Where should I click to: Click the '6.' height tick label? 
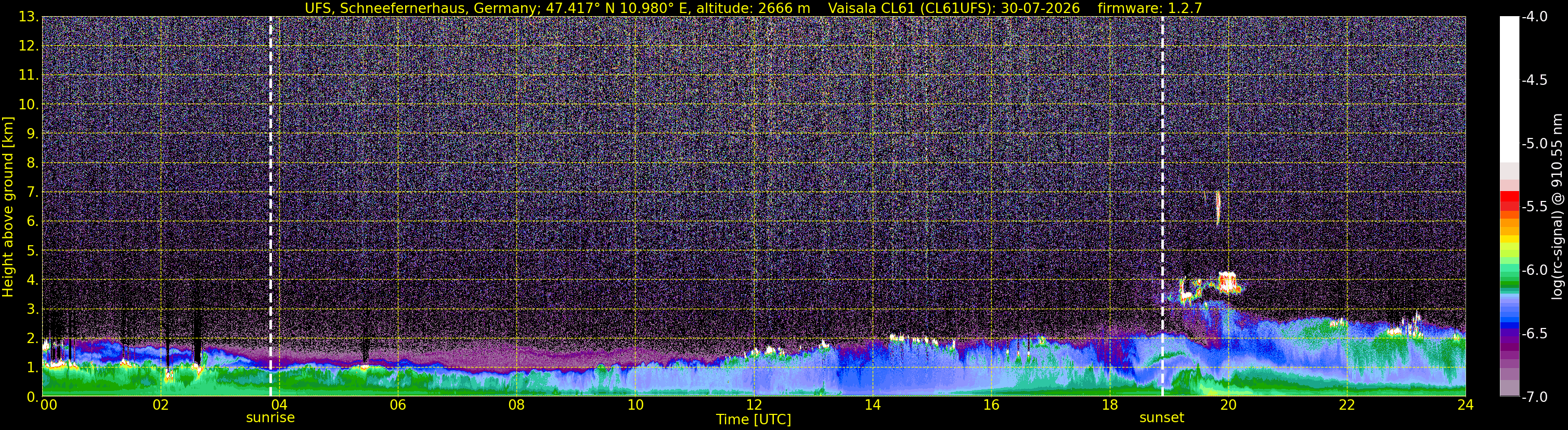tap(33, 221)
